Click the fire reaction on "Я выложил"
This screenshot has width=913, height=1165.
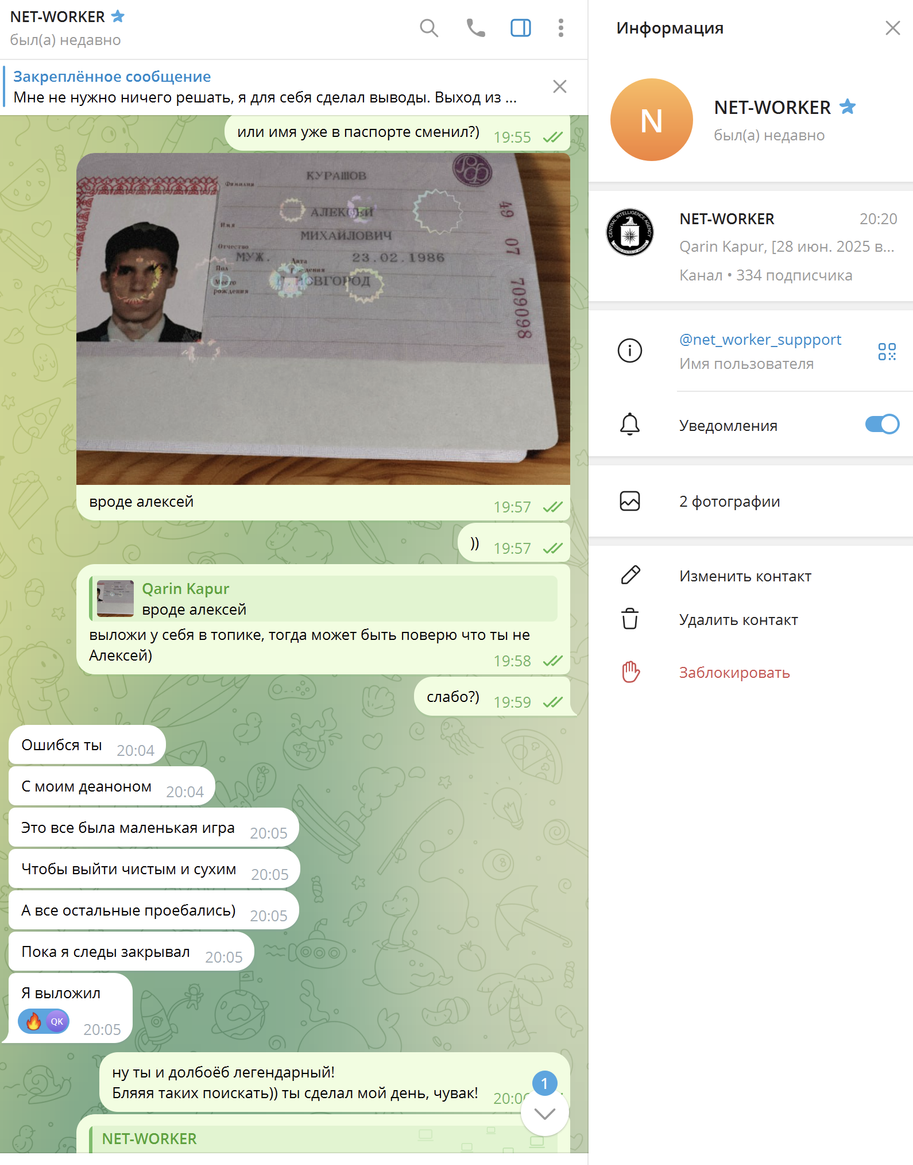34,1021
